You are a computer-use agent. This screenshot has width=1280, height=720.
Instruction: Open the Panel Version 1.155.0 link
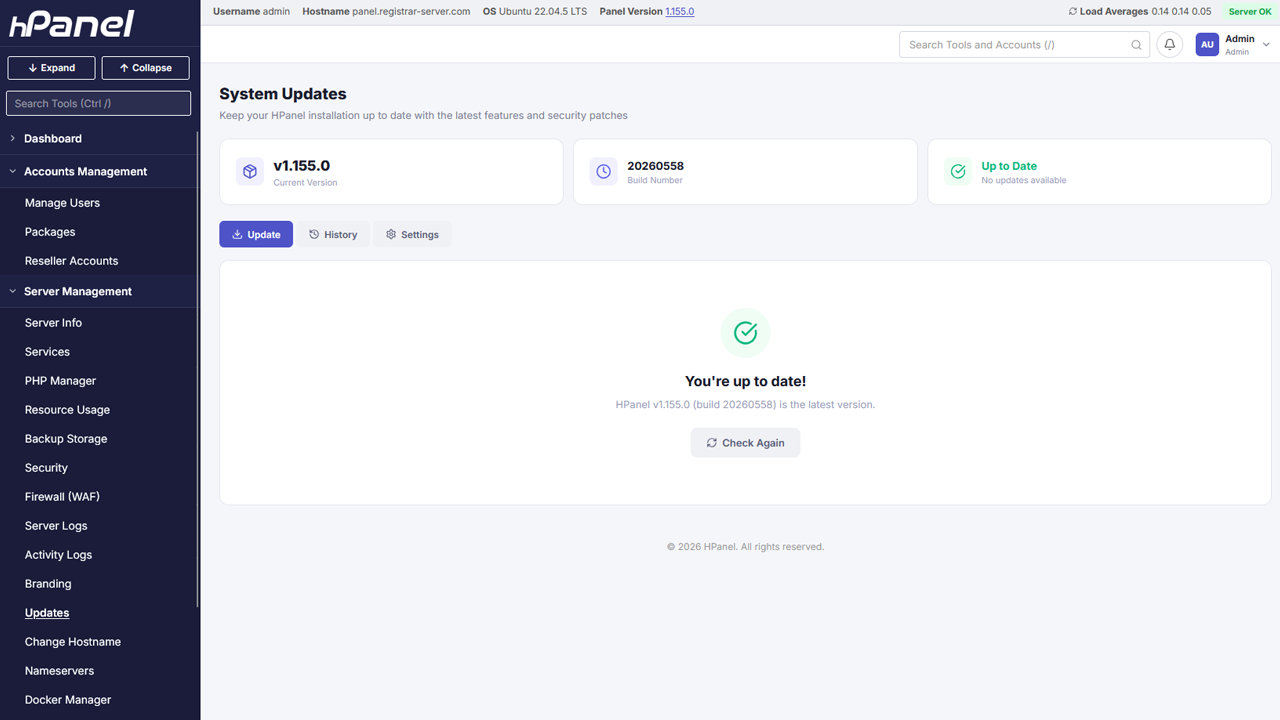coord(680,12)
